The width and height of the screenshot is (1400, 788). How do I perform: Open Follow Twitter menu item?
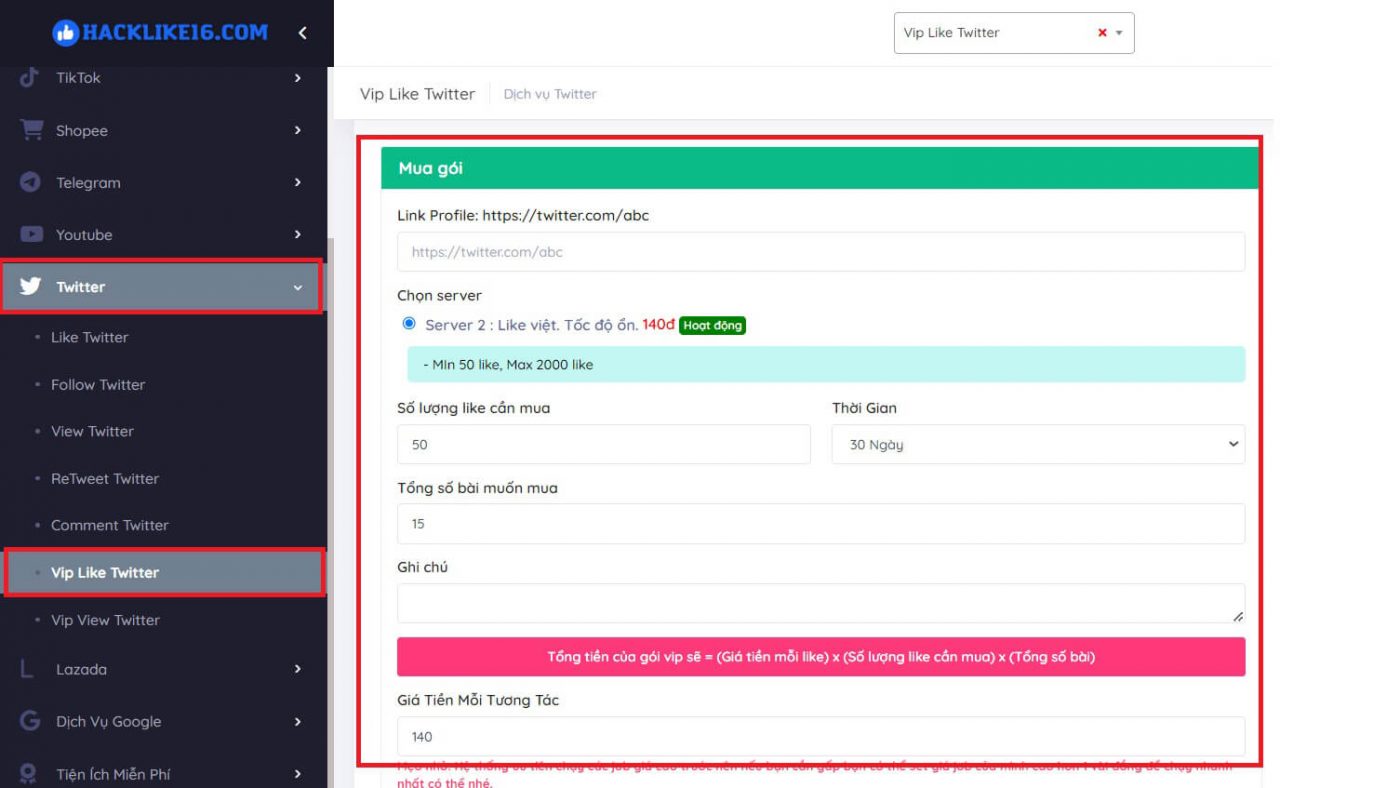click(x=98, y=385)
